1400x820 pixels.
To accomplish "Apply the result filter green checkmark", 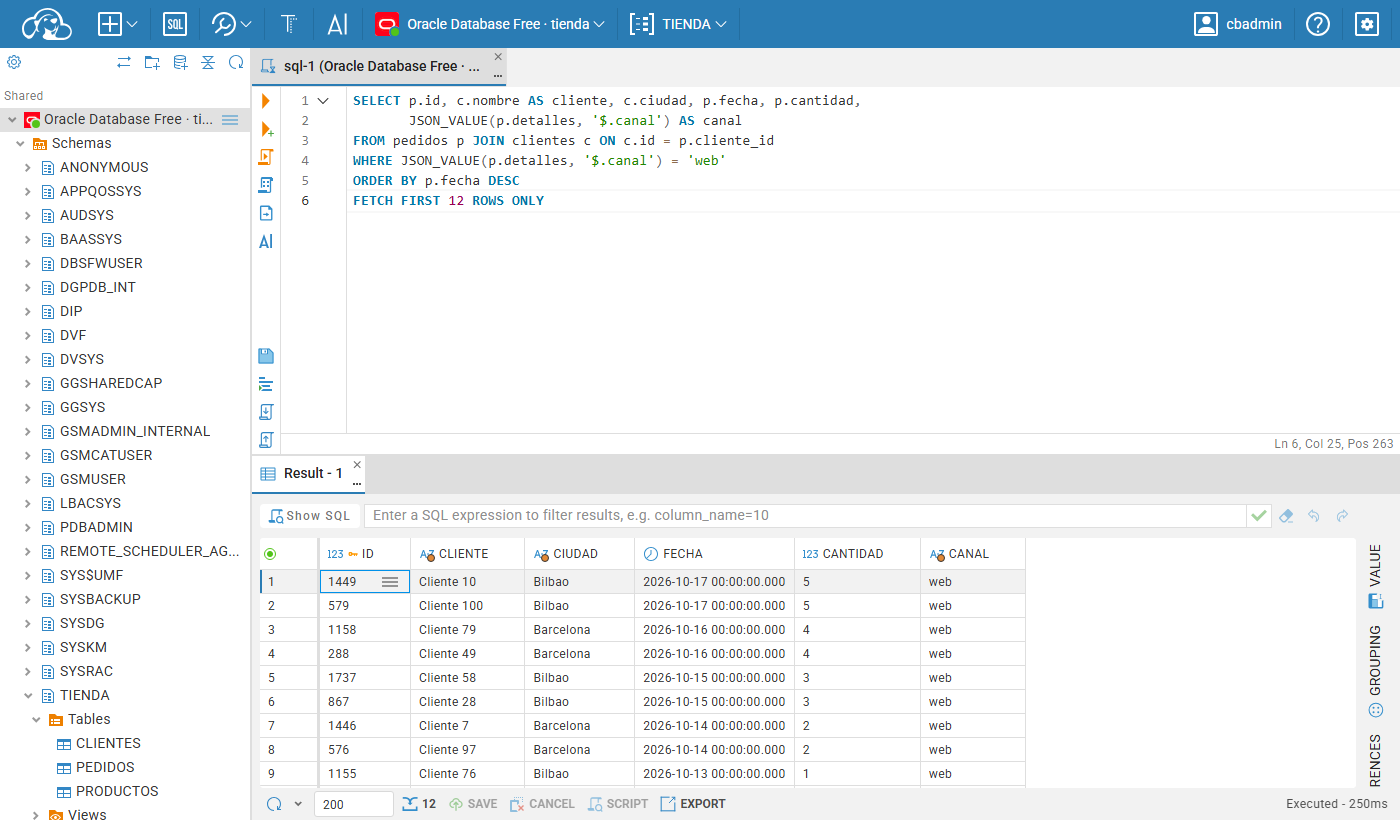I will (1259, 516).
